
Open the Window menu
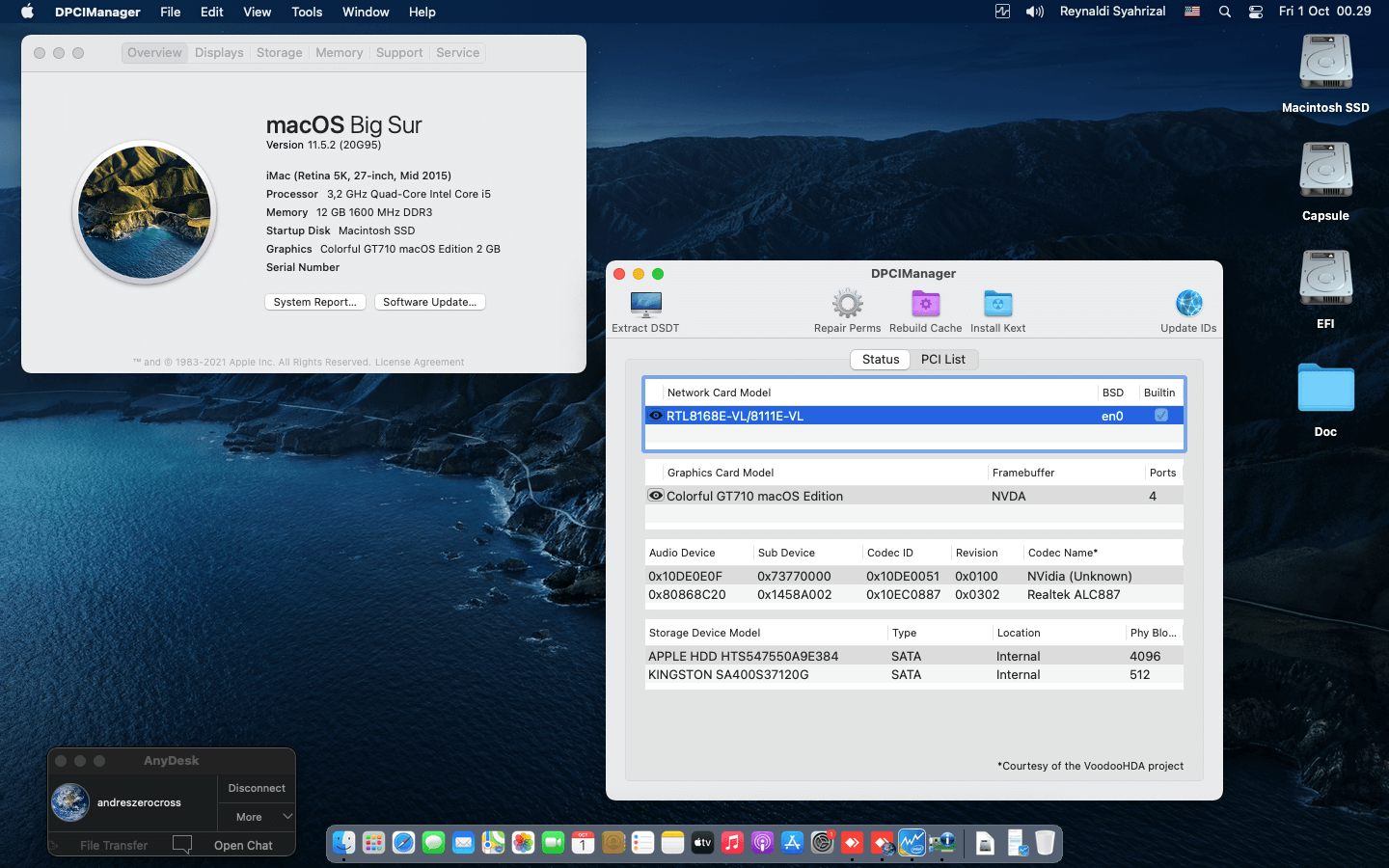pos(366,12)
